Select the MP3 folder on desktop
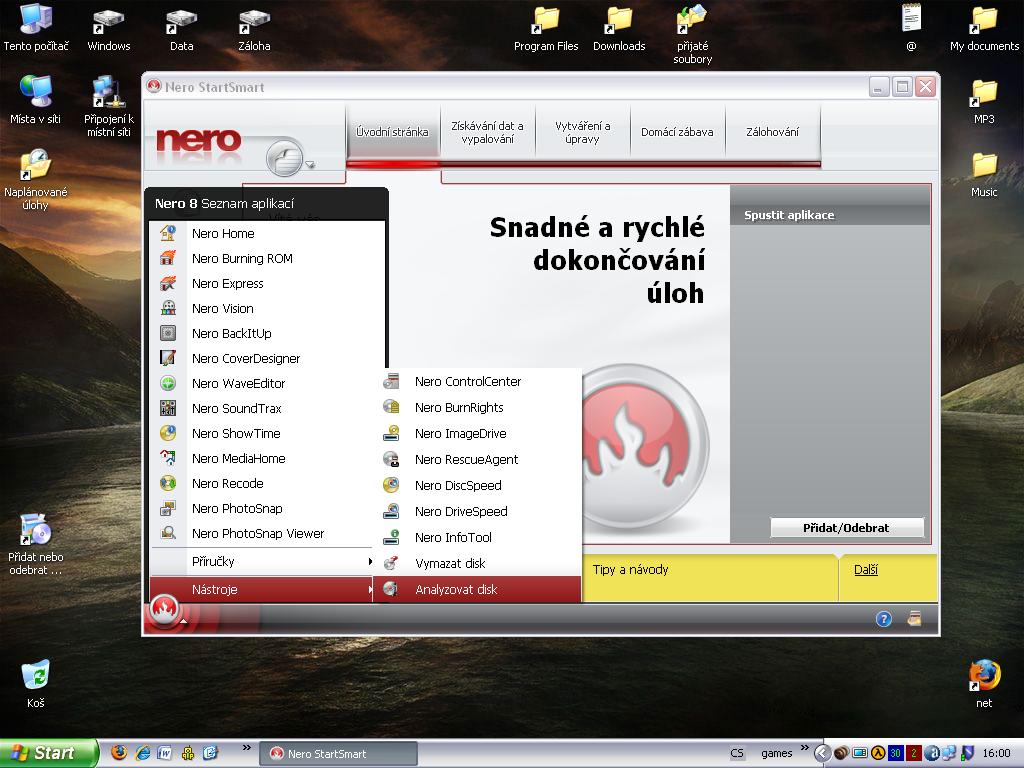The height and width of the screenshot is (768, 1024). (984, 101)
